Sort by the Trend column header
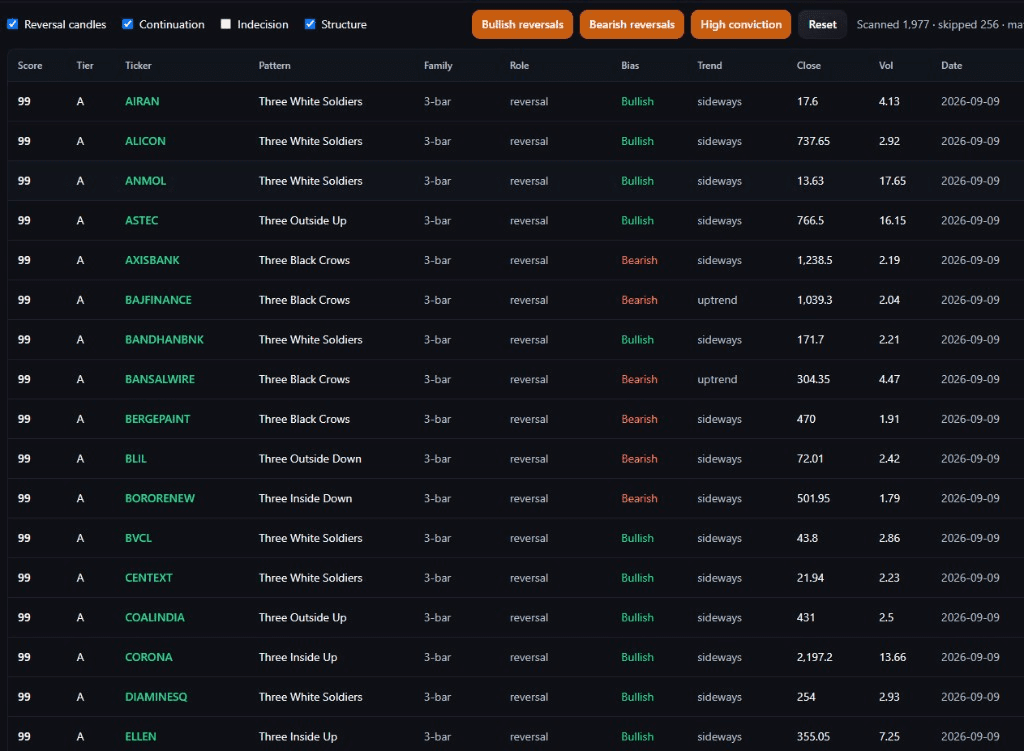Viewport: 1024px width, 751px height. [x=710, y=65]
